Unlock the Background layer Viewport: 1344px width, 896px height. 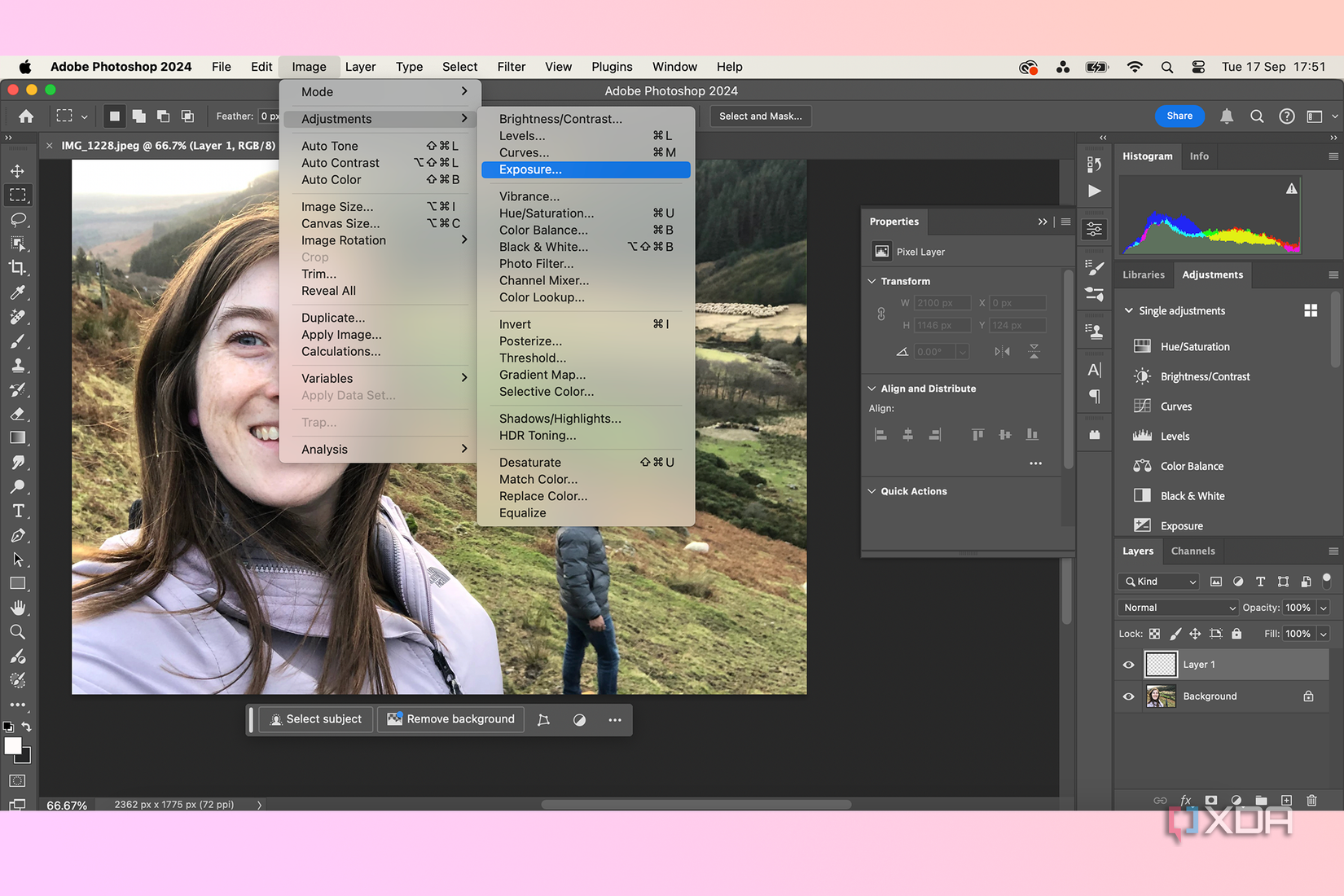[x=1308, y=696]
